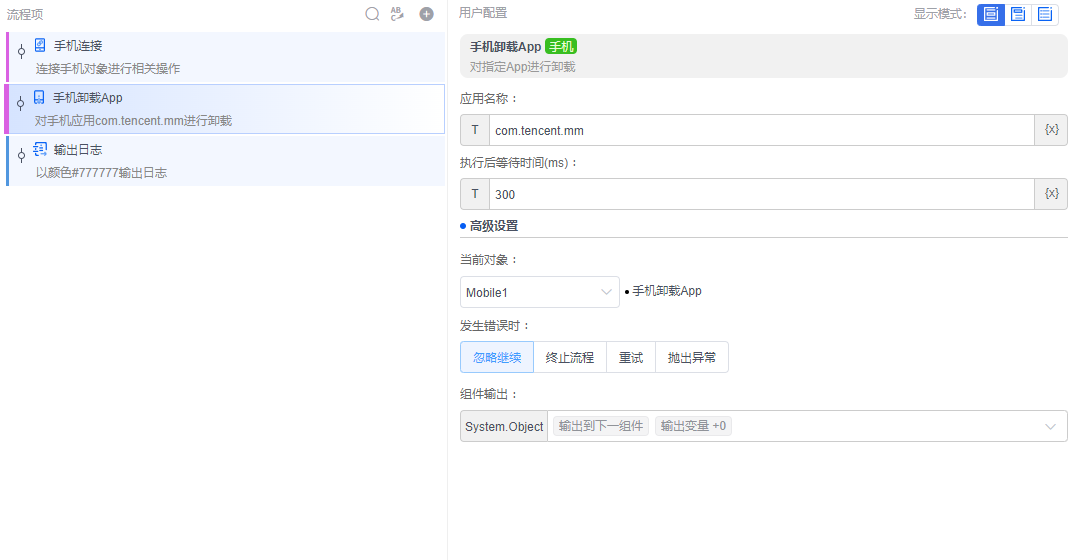The height and width of the screenshot is (560, 1076).
Task: Open the {x} variable picker for 应用名称
Action: coord(1051,130)
